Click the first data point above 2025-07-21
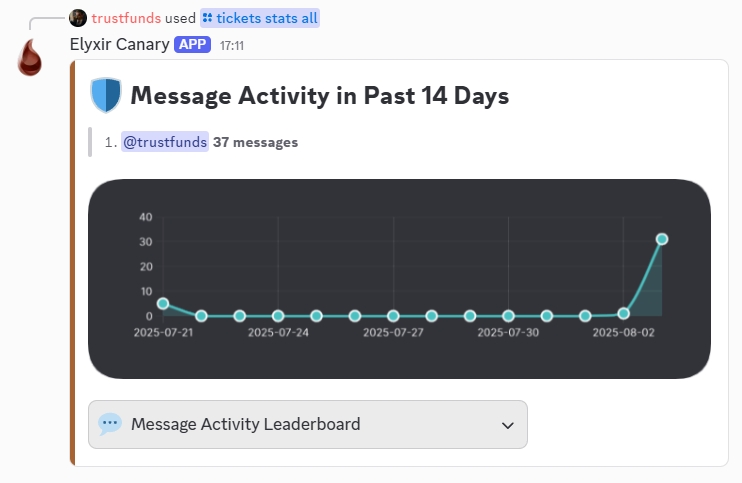Viewport: 742px width, 483px height. pyautogui.click(x=163, y=304)
